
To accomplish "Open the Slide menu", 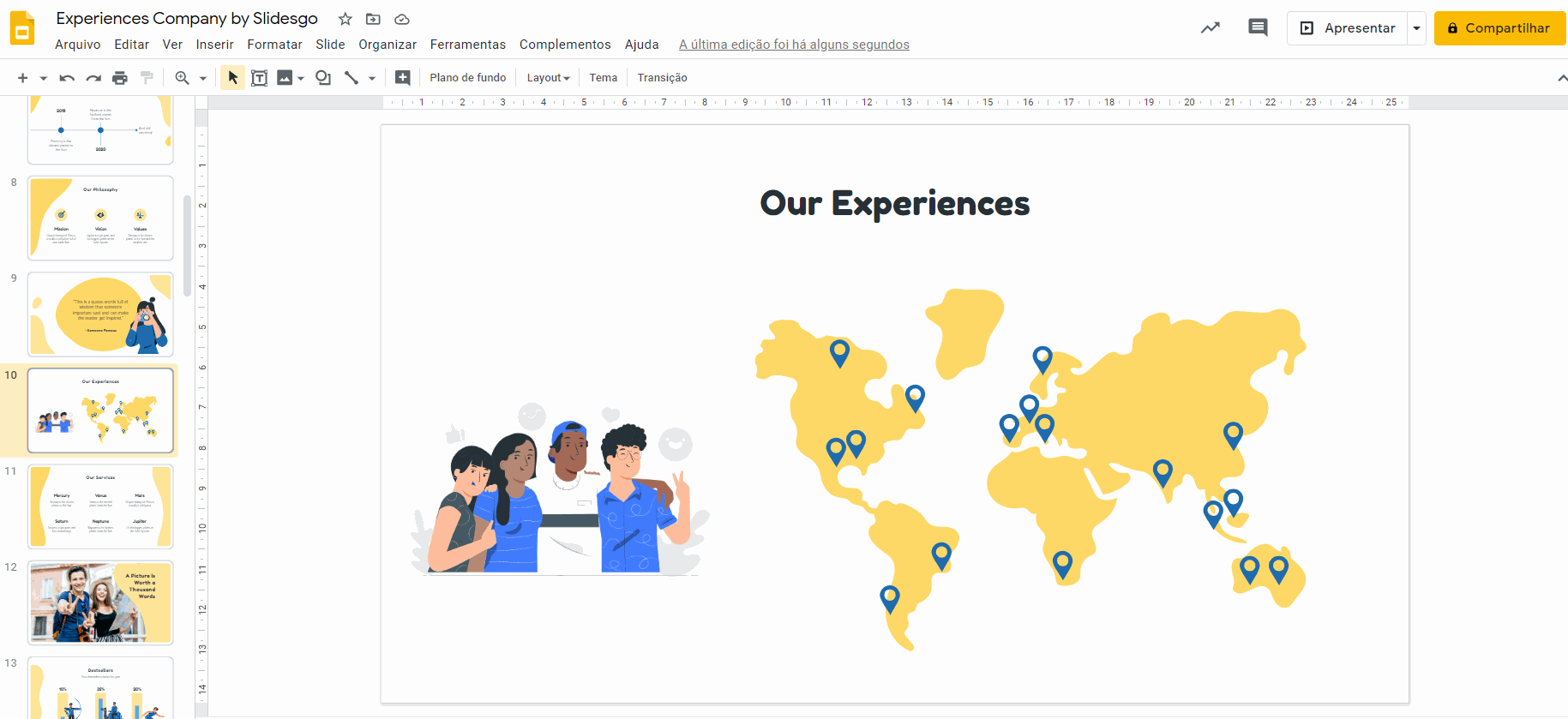I will point(330,45).
